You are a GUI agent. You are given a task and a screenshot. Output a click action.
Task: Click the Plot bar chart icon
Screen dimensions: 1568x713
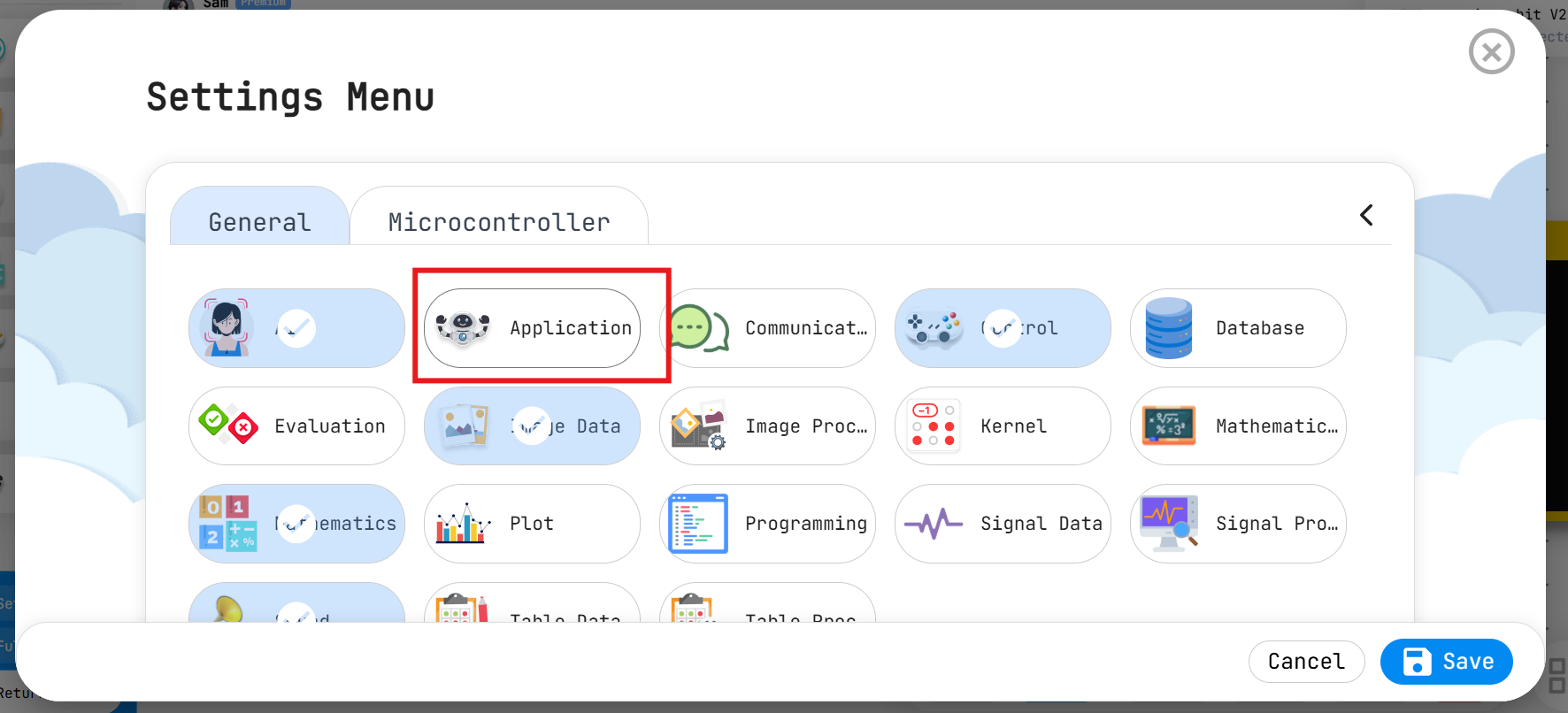[463, 524]
